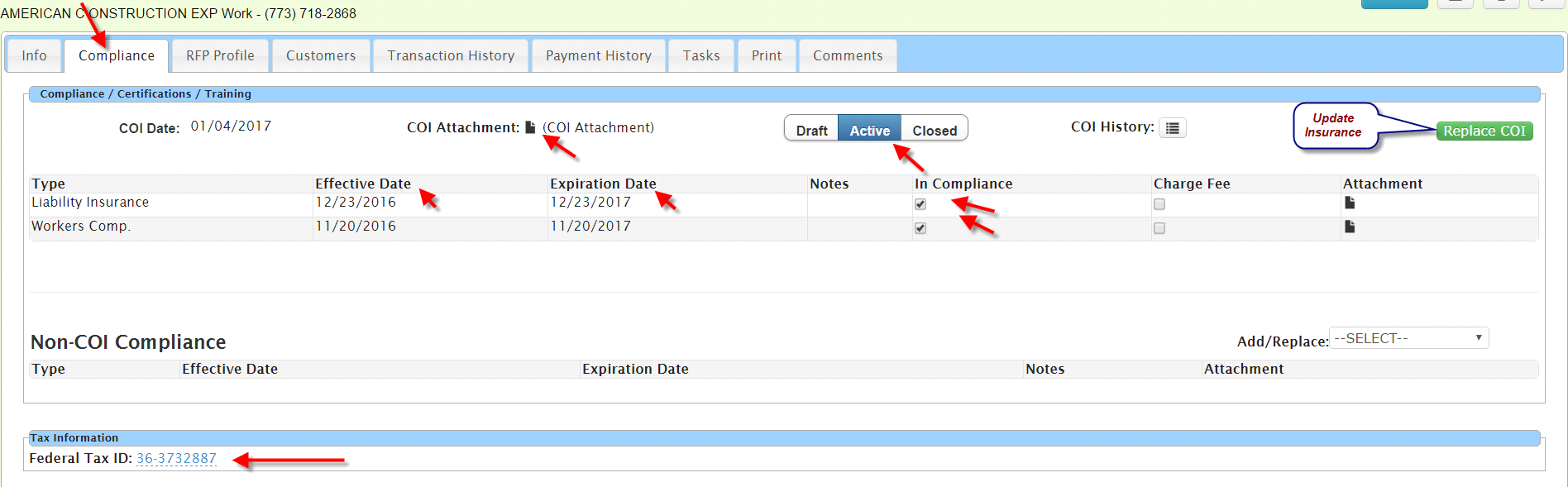This screenshot has width=1568, height=487.
Task: Switch to the Info tab
Action: 34,55
